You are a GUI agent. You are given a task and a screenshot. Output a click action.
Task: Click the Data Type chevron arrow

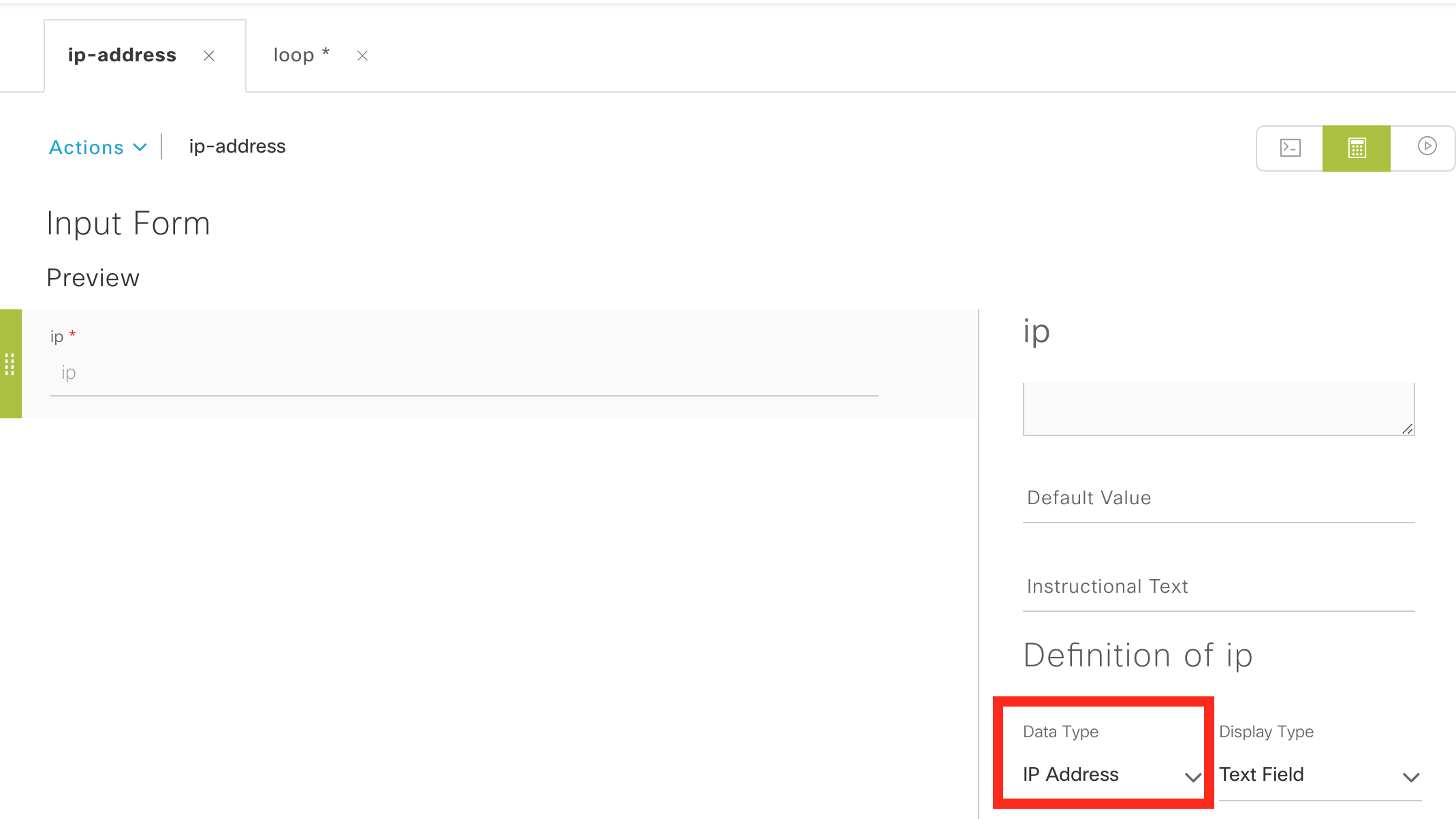click(x=1192, y=777)
